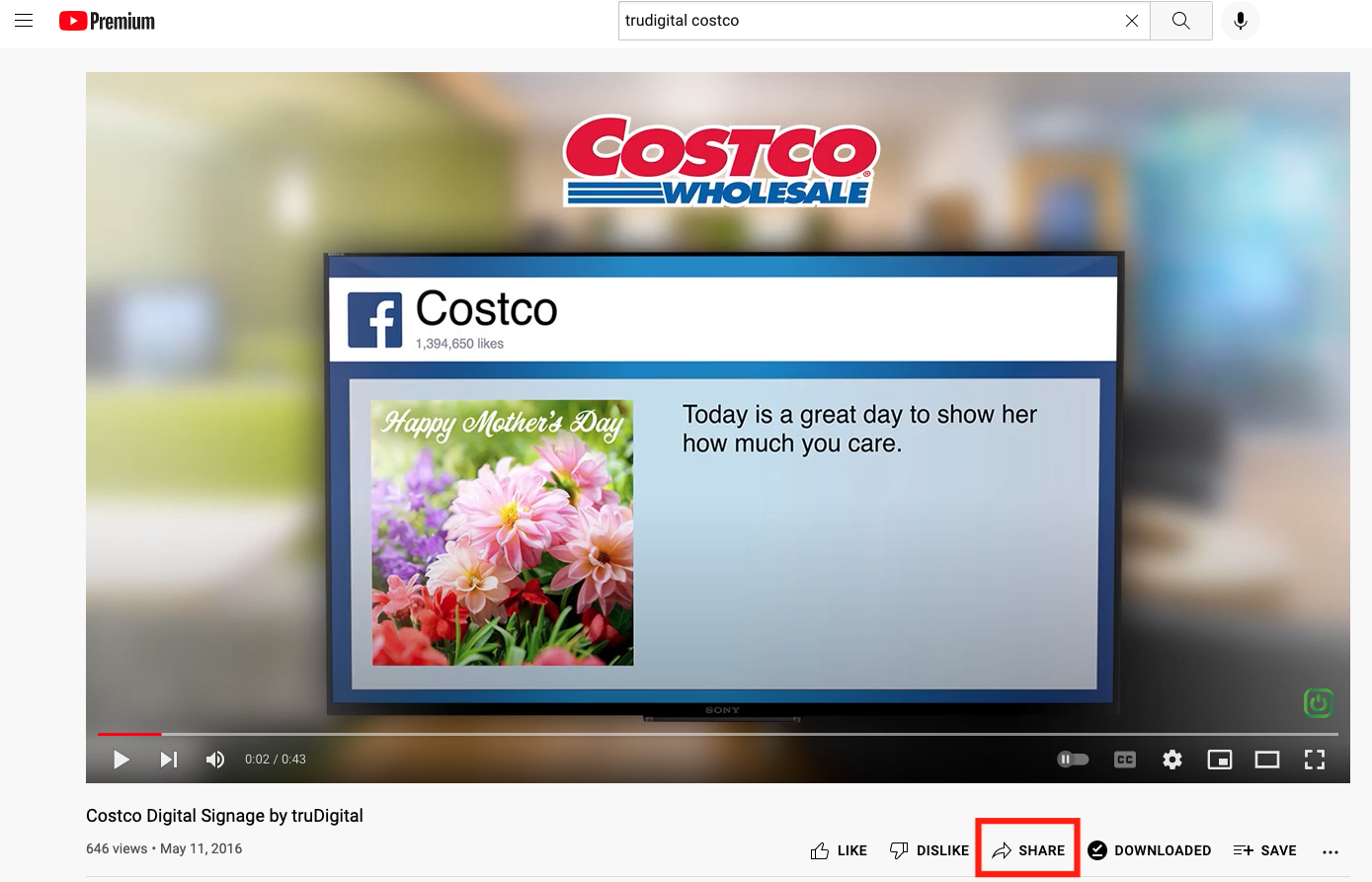Viewport: 1372px width, 882px height.
Task: Toggle the autoplay switch
Action: (x=1073, y=760)
